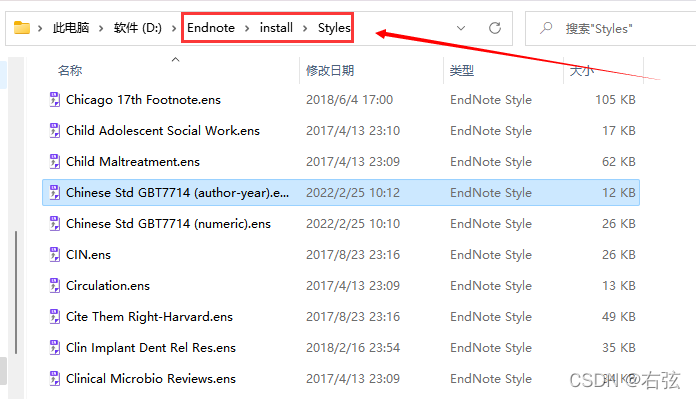The height and width of the screenshot is (399, 696).
Task: Click the Styles breadcrumb segment
Action: click(334, 28)
